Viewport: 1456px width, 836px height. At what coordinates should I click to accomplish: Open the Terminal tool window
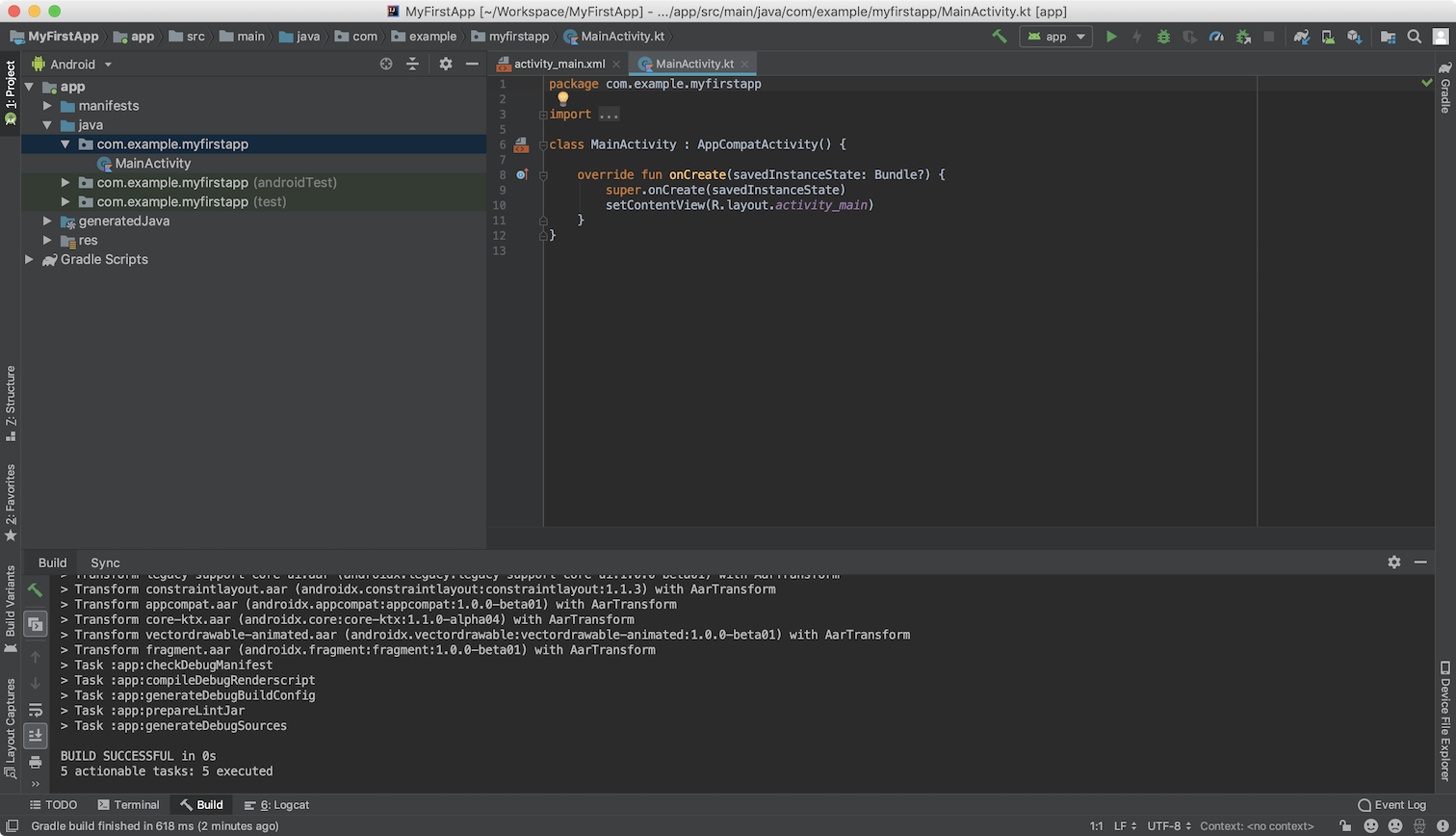point(128,805)
